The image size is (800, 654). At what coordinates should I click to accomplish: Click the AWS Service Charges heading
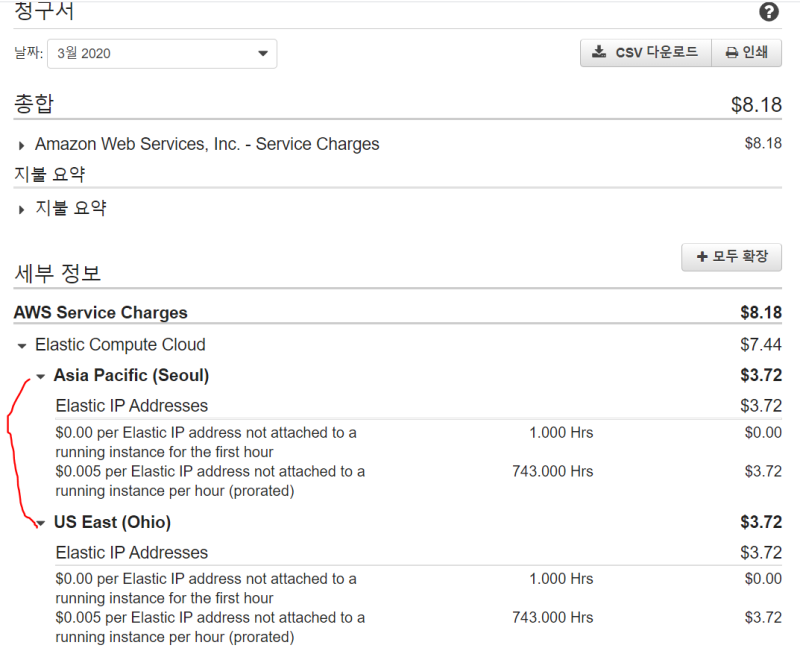pyautogui.click(x=100, y=313)
